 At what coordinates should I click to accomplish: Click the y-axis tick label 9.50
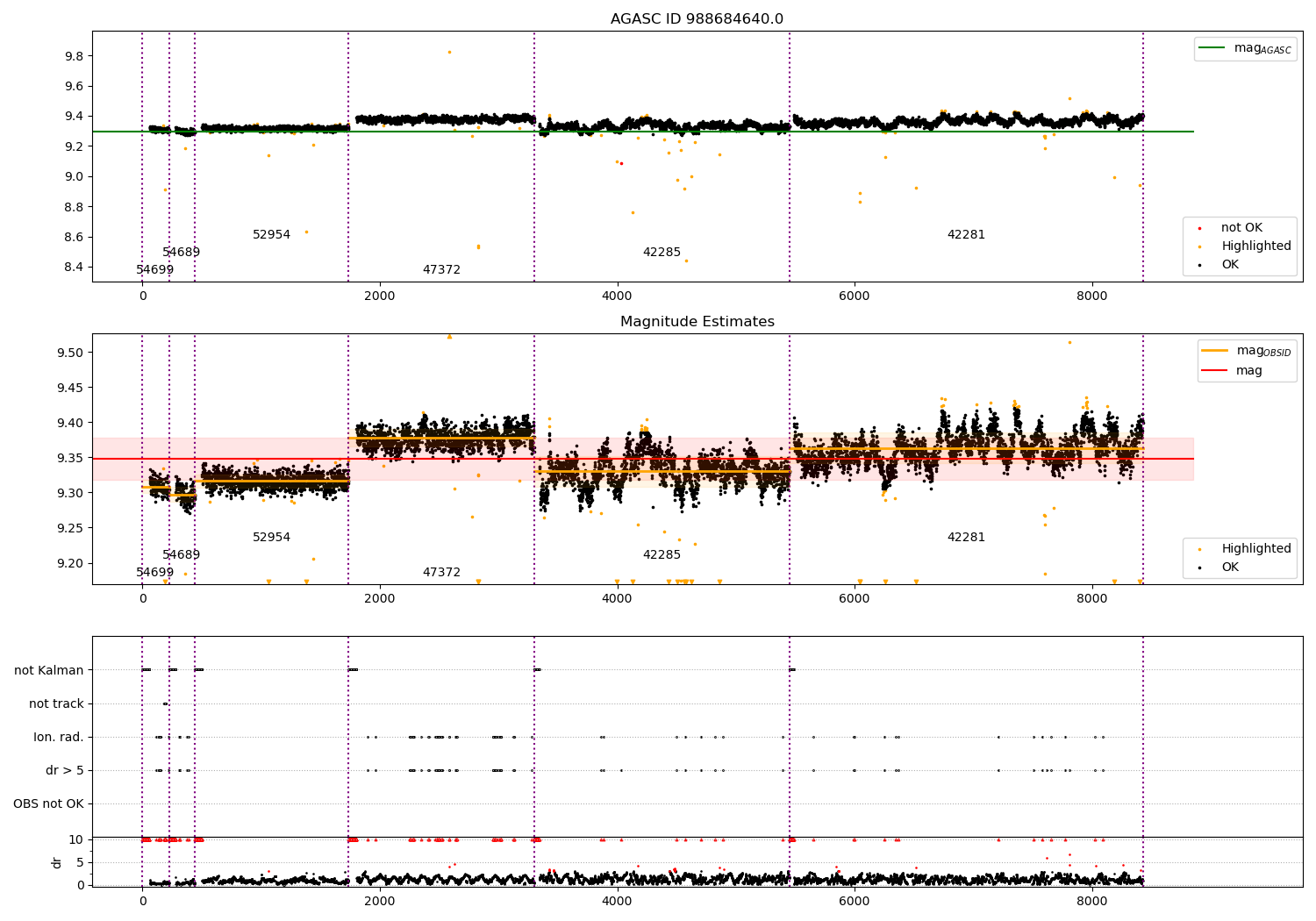70,353
